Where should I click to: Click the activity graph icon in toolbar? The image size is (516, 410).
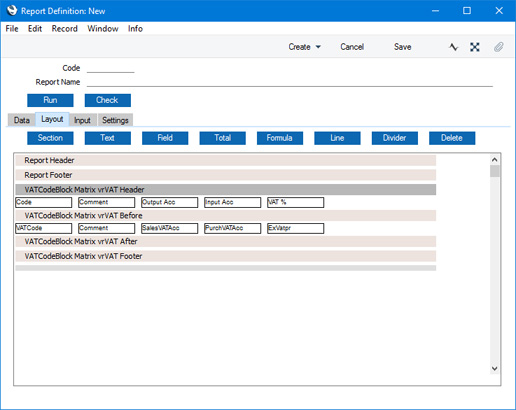453,47
